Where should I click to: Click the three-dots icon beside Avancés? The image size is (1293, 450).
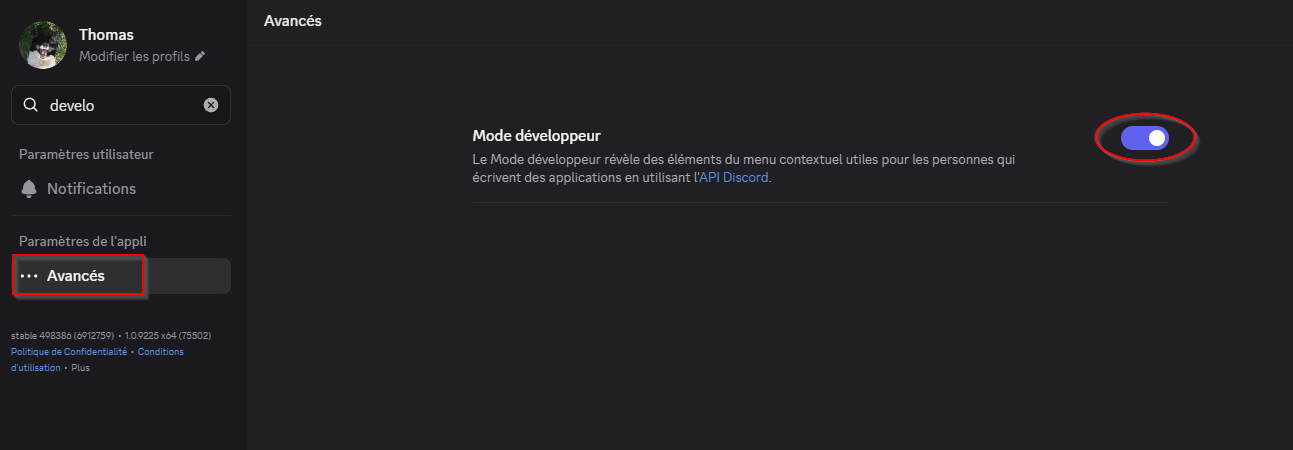[x=29, y=276]
